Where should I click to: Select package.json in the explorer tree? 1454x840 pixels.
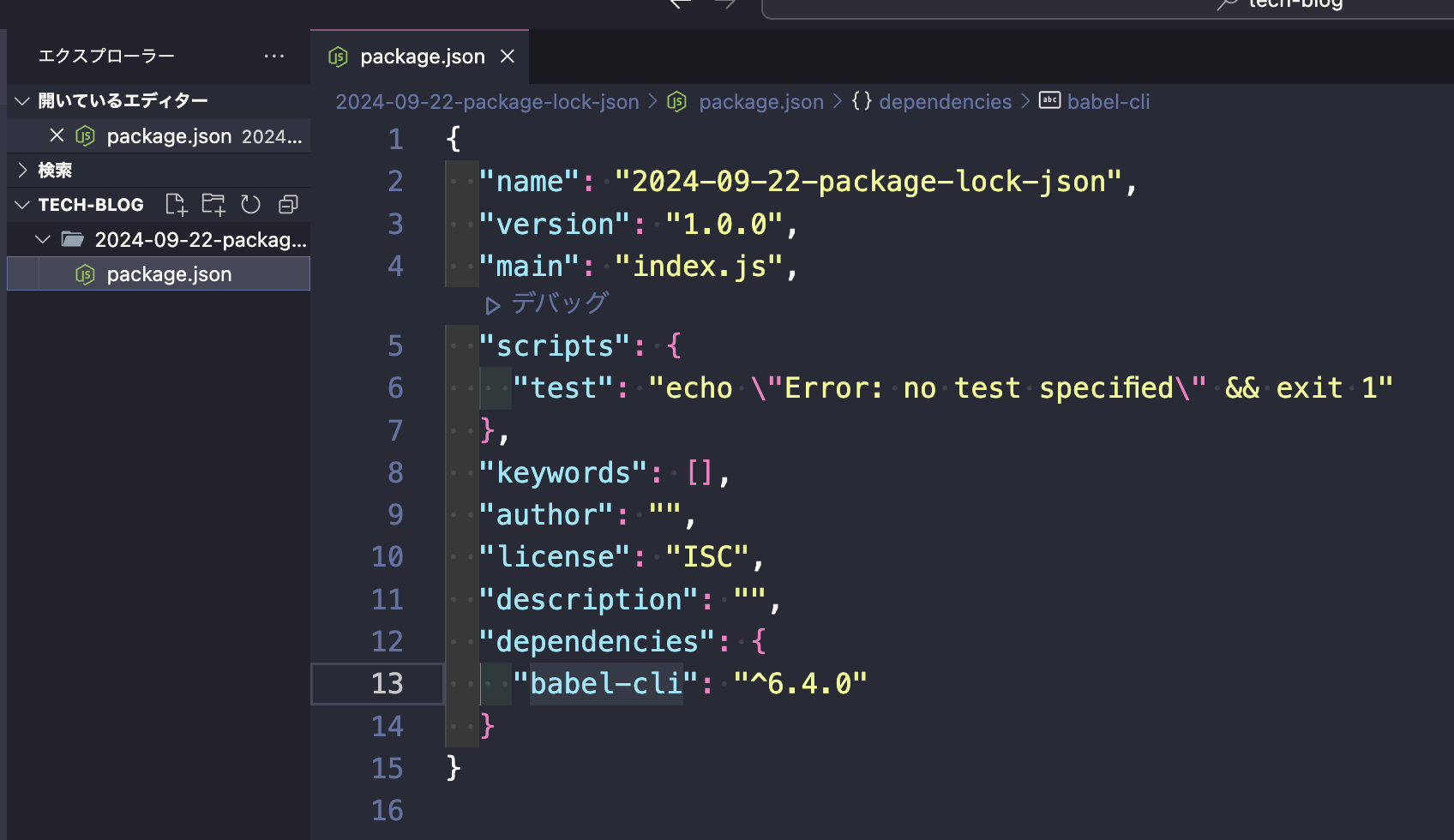coord(169,273)
